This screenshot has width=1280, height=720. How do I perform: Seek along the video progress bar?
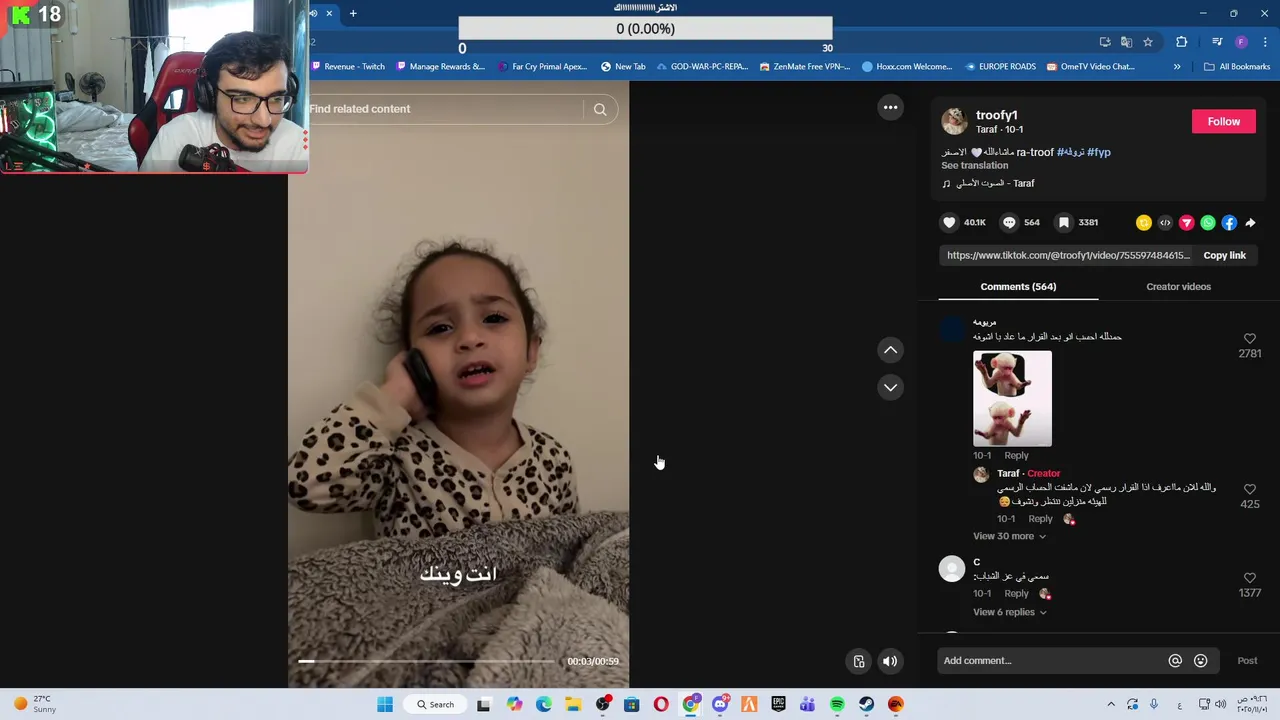426,661
